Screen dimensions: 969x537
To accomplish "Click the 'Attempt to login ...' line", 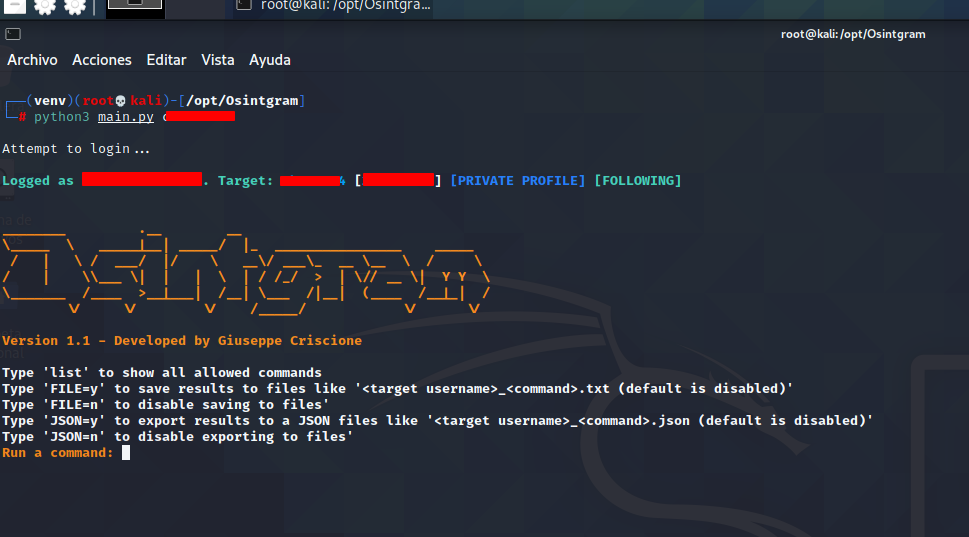I will click(76, 149).
